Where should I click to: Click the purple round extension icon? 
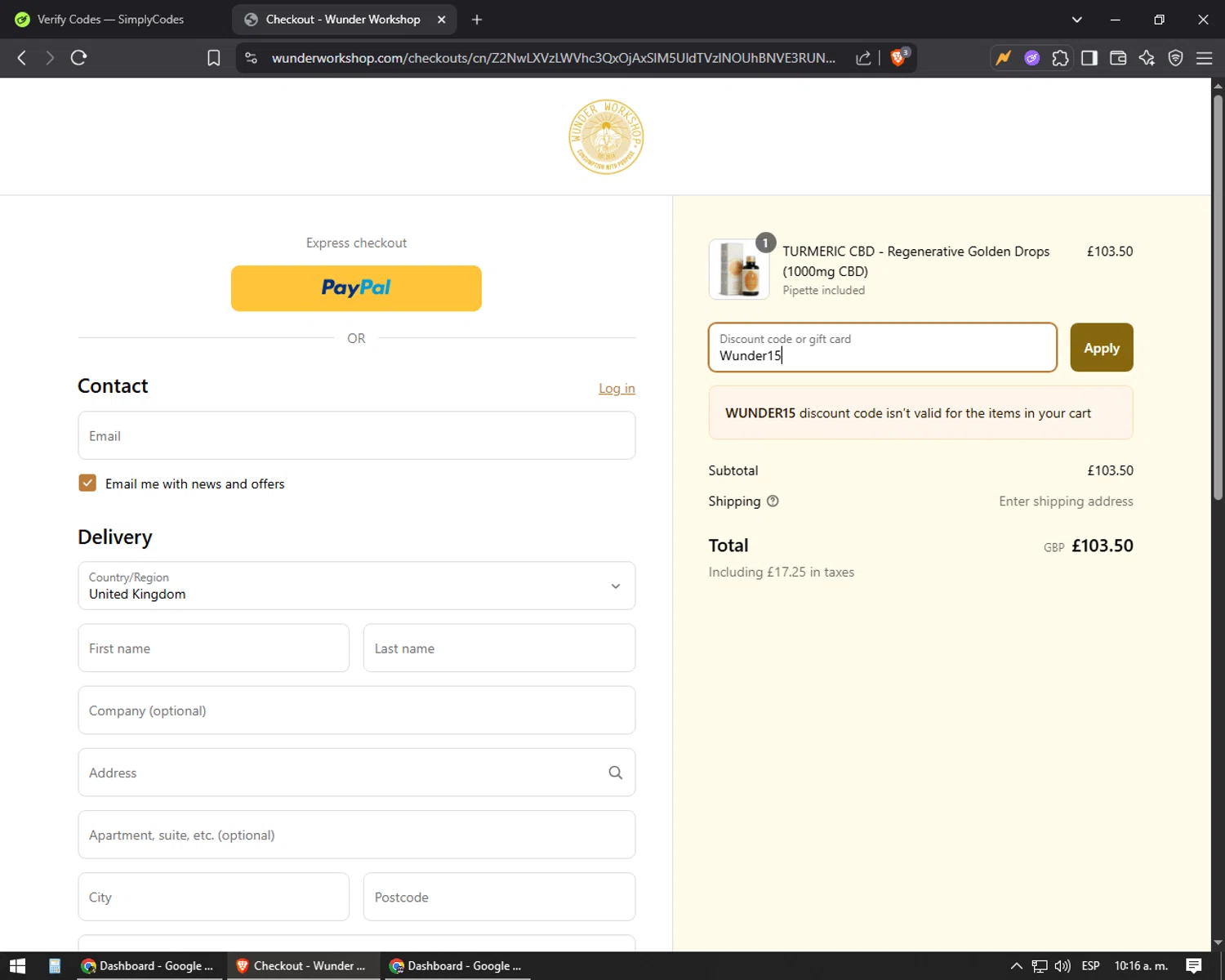[x=1031, y=58]
